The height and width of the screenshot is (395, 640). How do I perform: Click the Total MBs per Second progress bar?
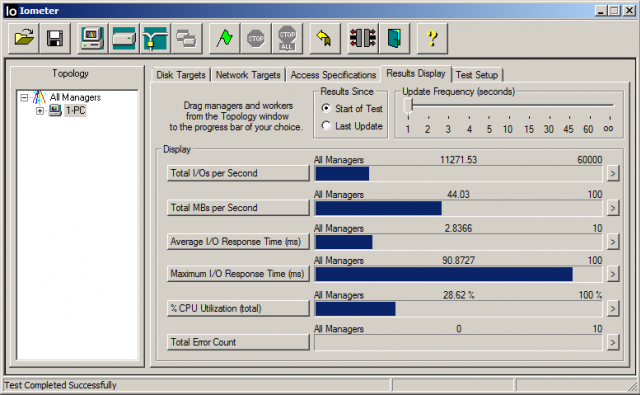(x=458, y=208)
